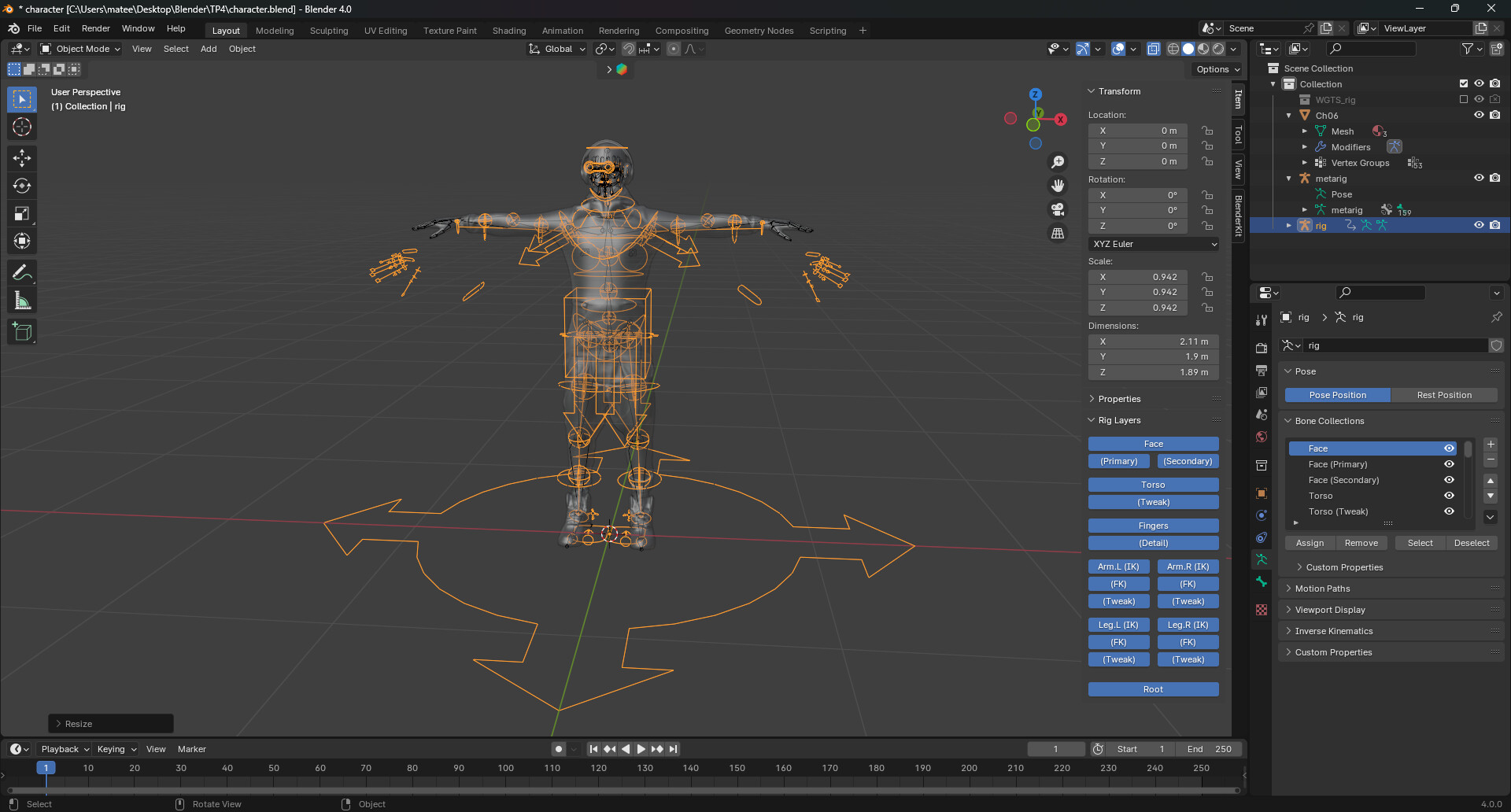Open the Bone properties tab

pos(1262,581)
